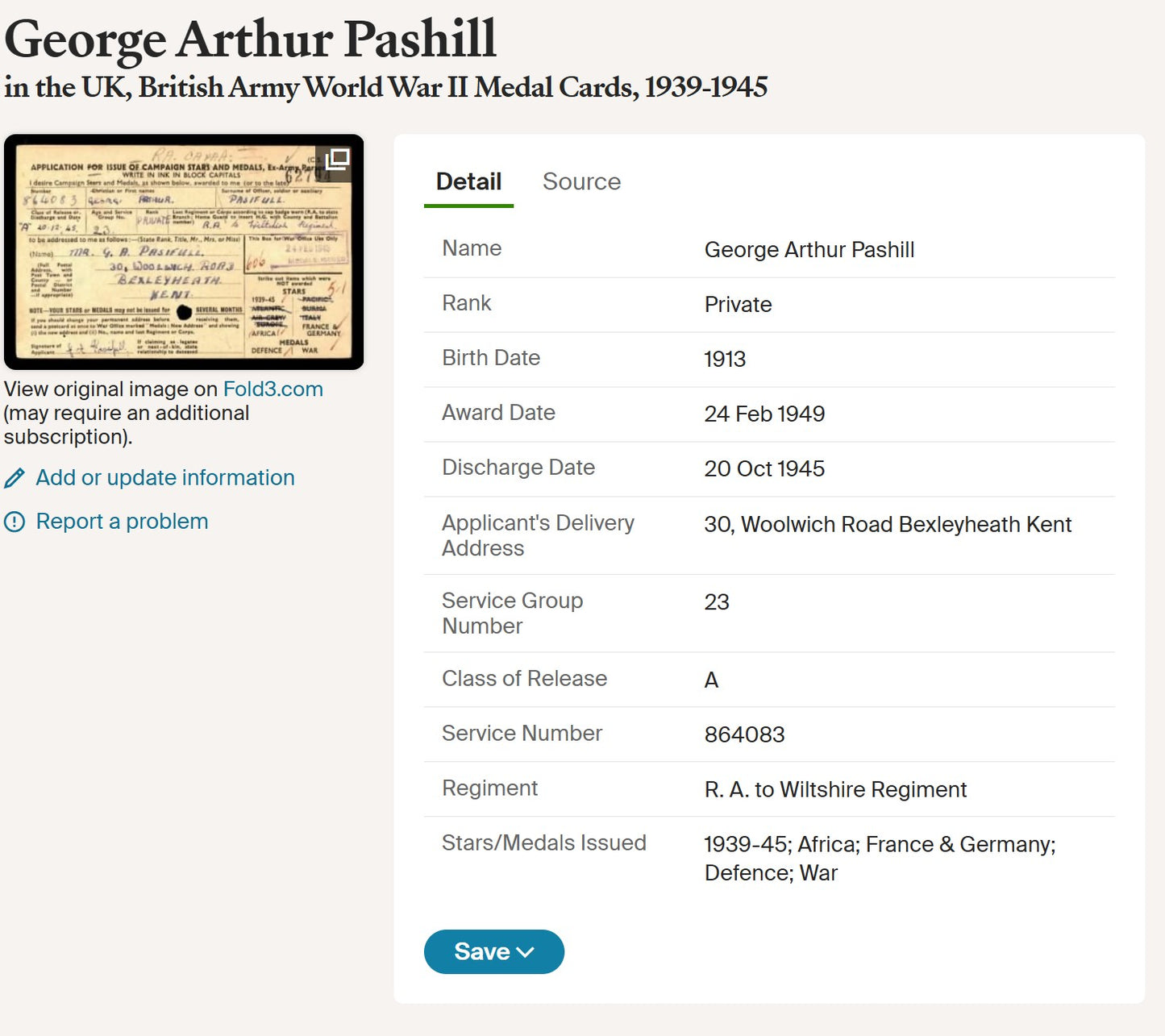Image resolution: width=1165 pixels, height=1036 pixels.
Task: Click the Birth Date value 1913
Action: [x=725, y=360]
